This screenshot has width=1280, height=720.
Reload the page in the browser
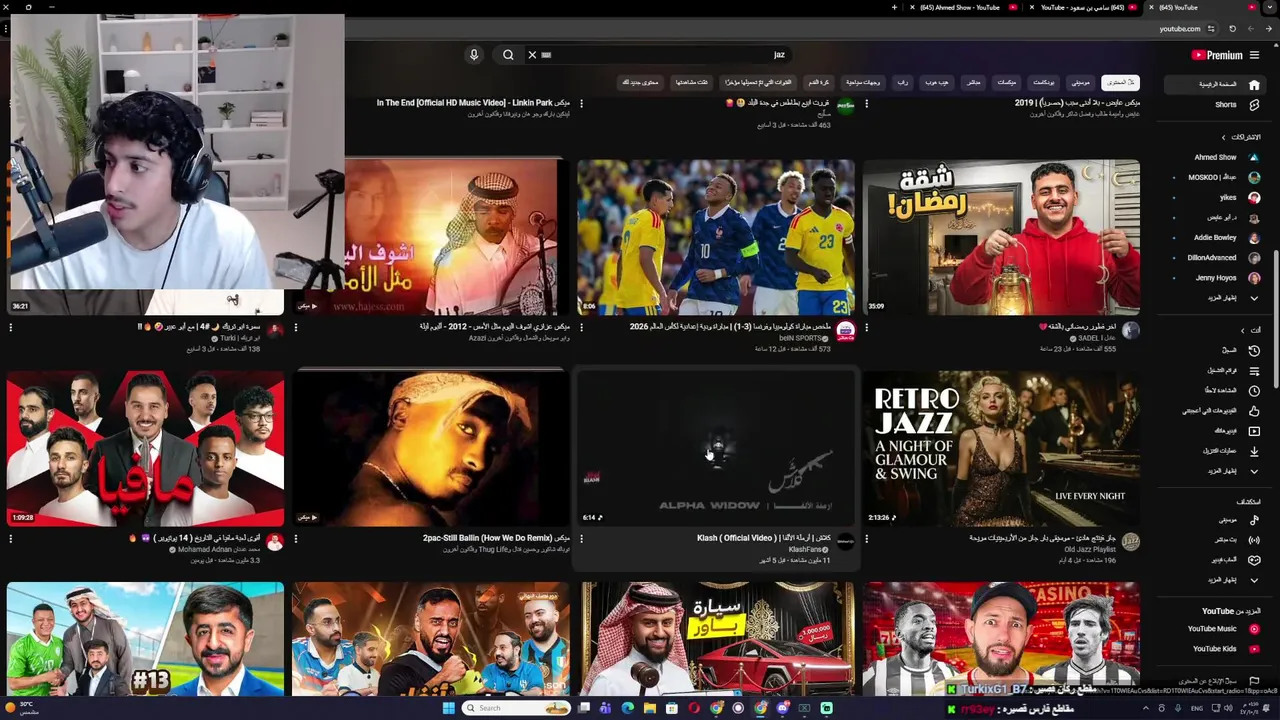click(1232, 29)
